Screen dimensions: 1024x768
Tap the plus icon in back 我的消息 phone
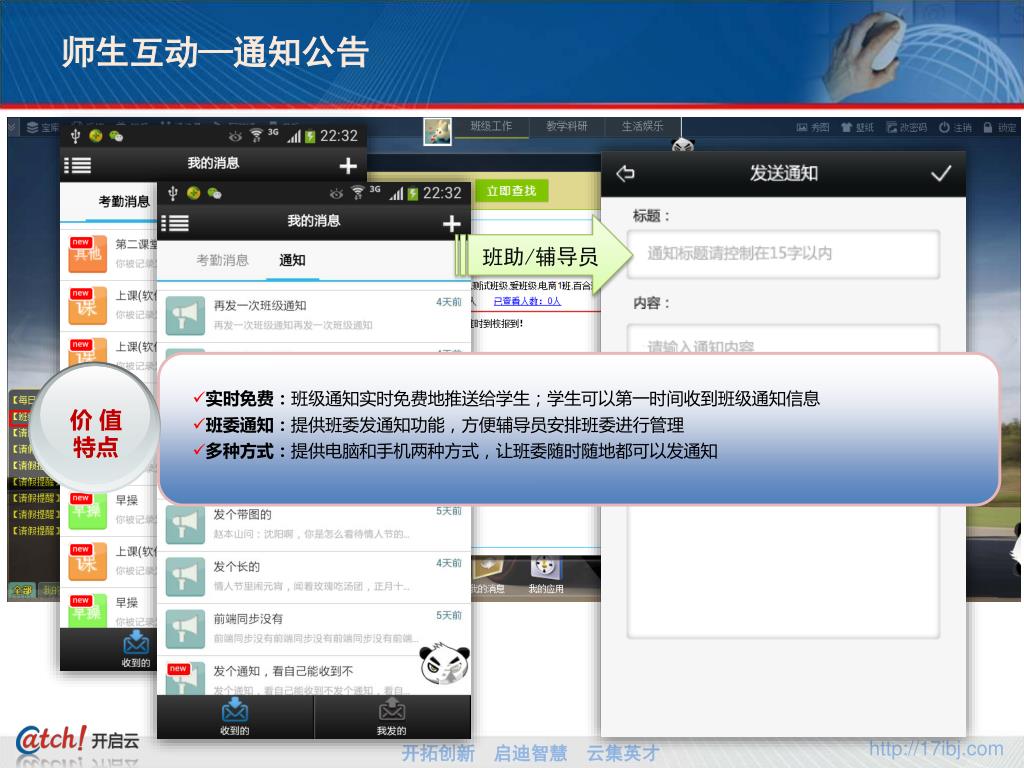[348, 166]
